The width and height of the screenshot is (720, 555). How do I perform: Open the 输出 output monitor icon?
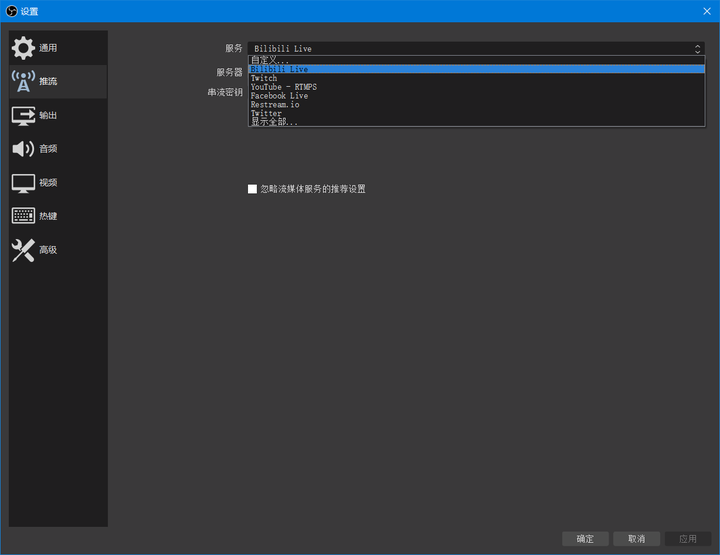(23, 115)
